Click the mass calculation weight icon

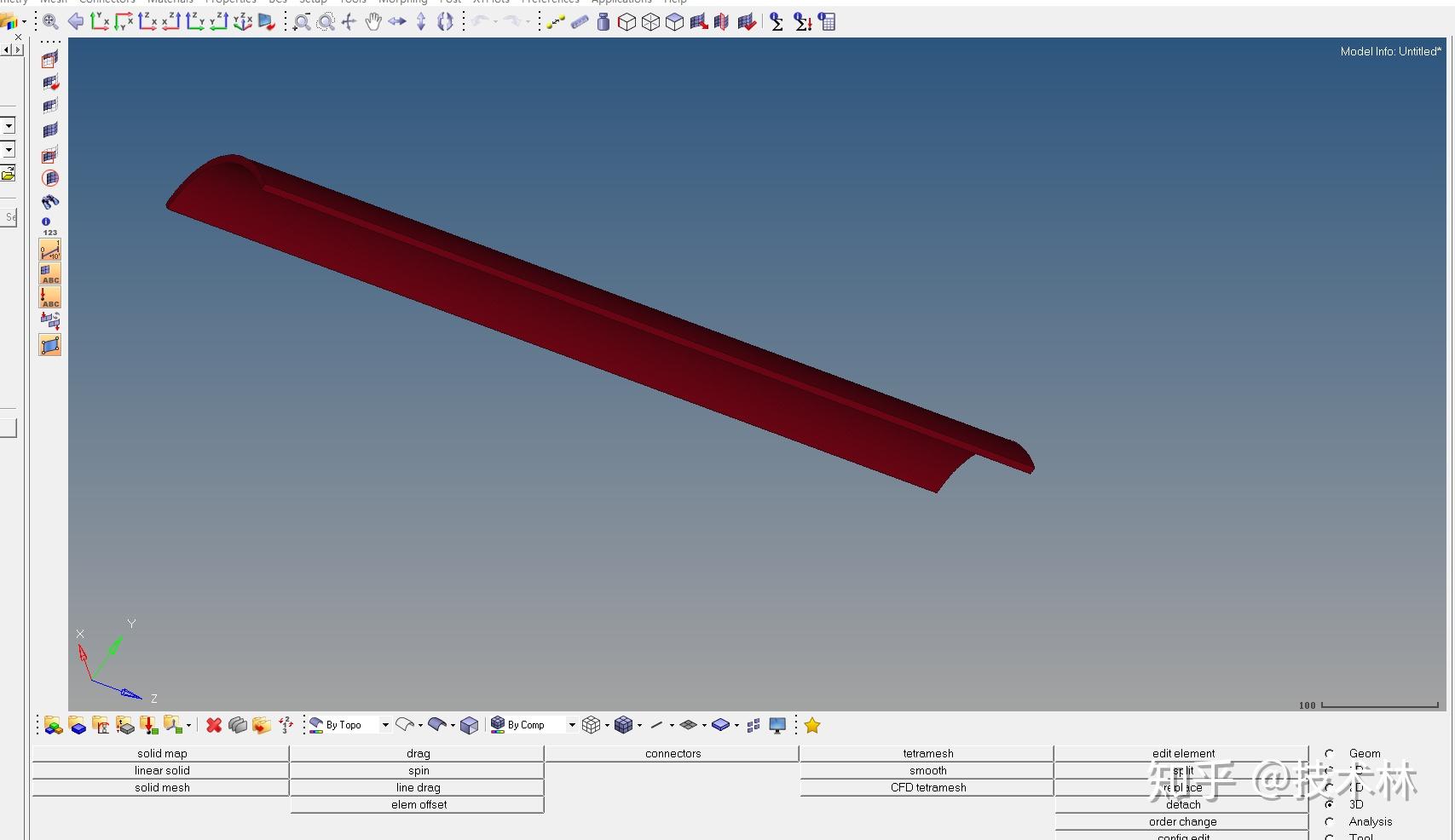pyautogui.click(x=603, y=22)
